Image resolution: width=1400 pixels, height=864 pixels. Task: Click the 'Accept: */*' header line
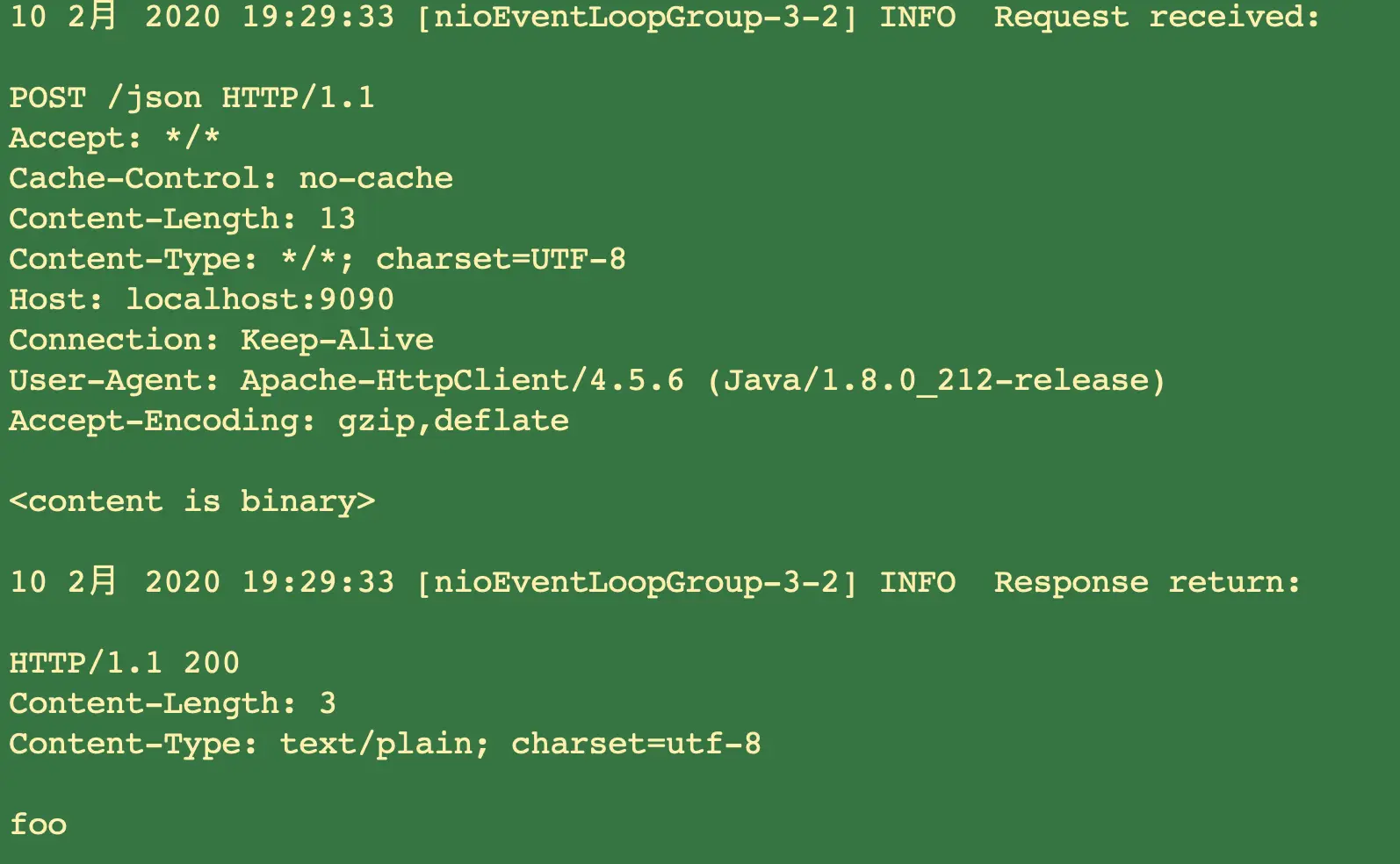pyautogui.click(x=114, y=138)
